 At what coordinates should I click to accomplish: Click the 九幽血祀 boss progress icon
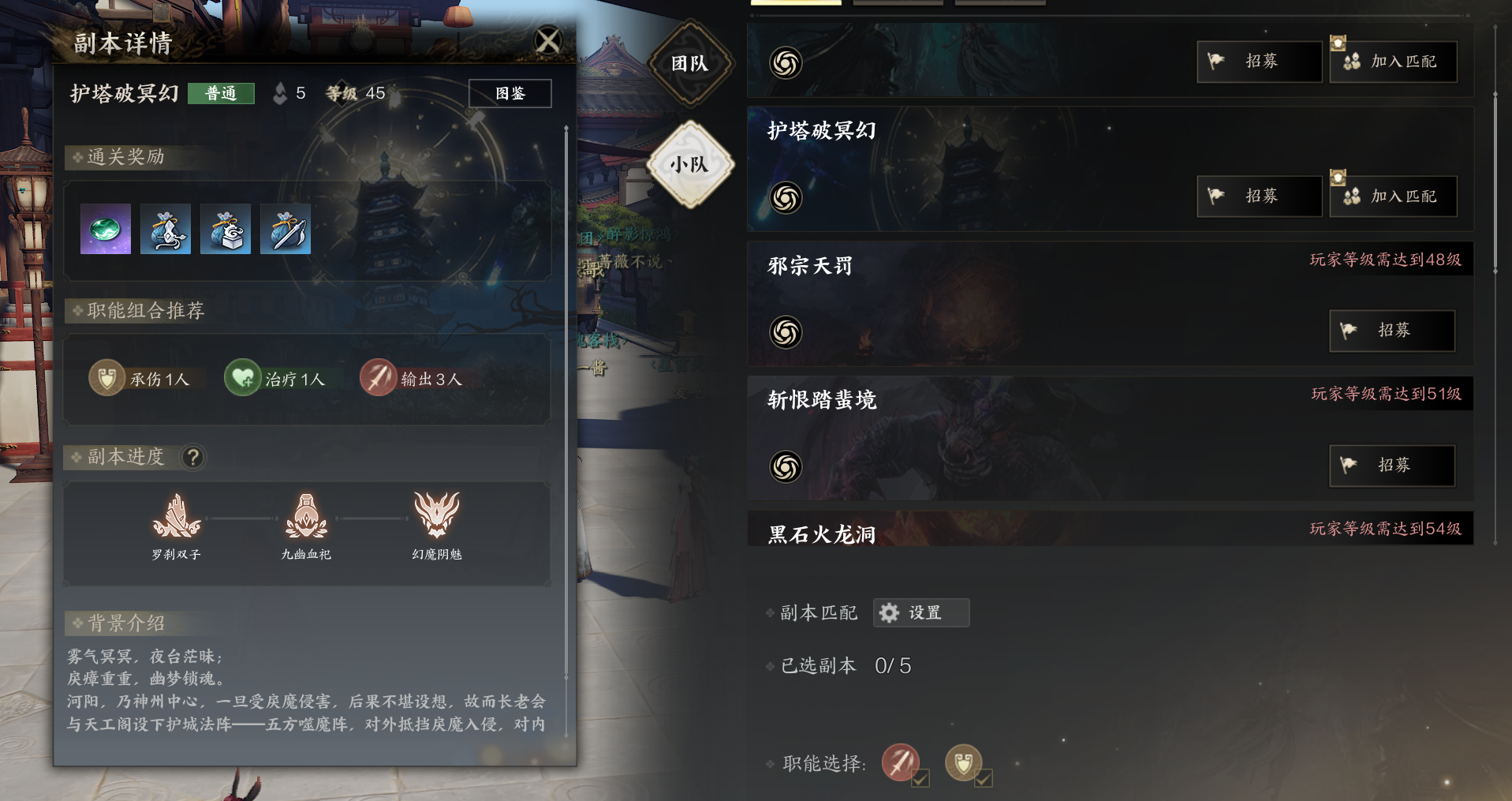pyautogui.click(x=306, y=515)
